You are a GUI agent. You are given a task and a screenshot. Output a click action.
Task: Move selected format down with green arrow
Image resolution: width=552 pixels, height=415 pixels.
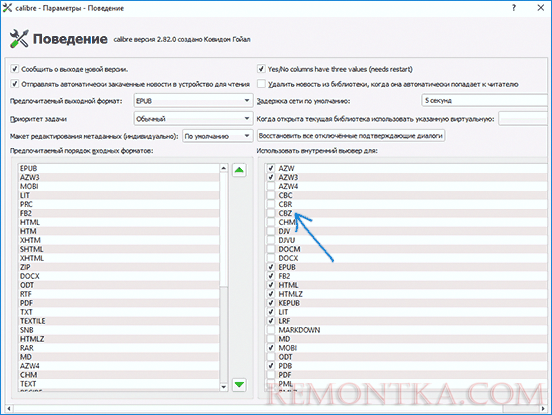pos(239,384)
